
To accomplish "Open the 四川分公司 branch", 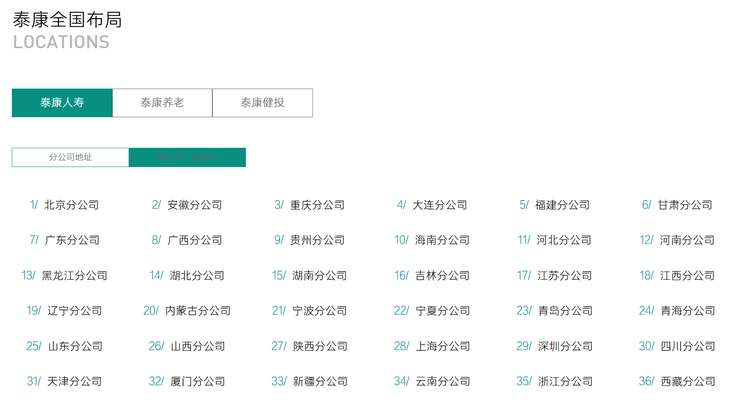I will click(x=687, y=347).
